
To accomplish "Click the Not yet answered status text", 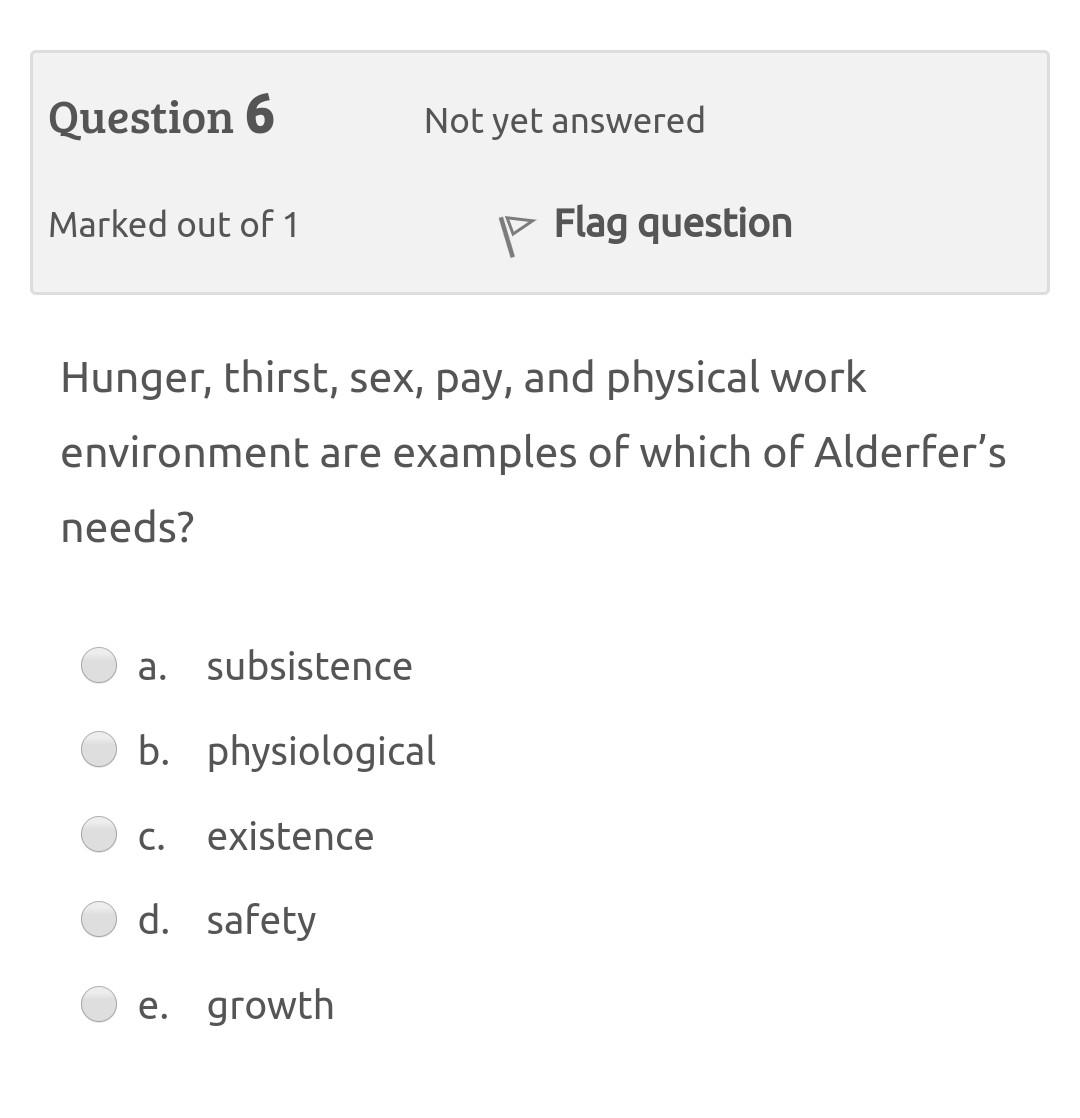I will click(564, 120).
